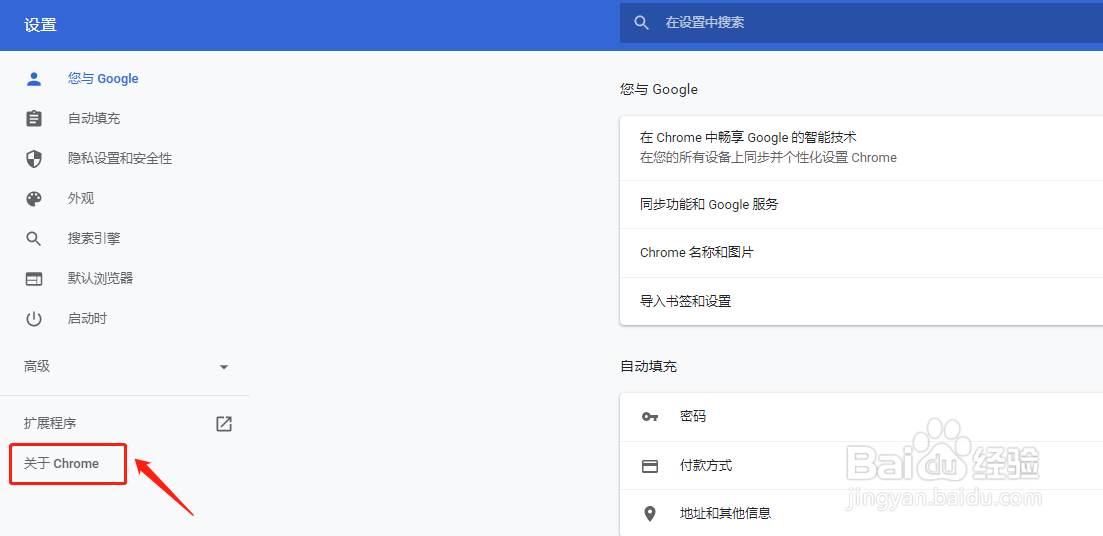The height and width of the screenshot is (536, 1103).
Task: Click 导入书签和设置 option
Action: pos(686,301)
